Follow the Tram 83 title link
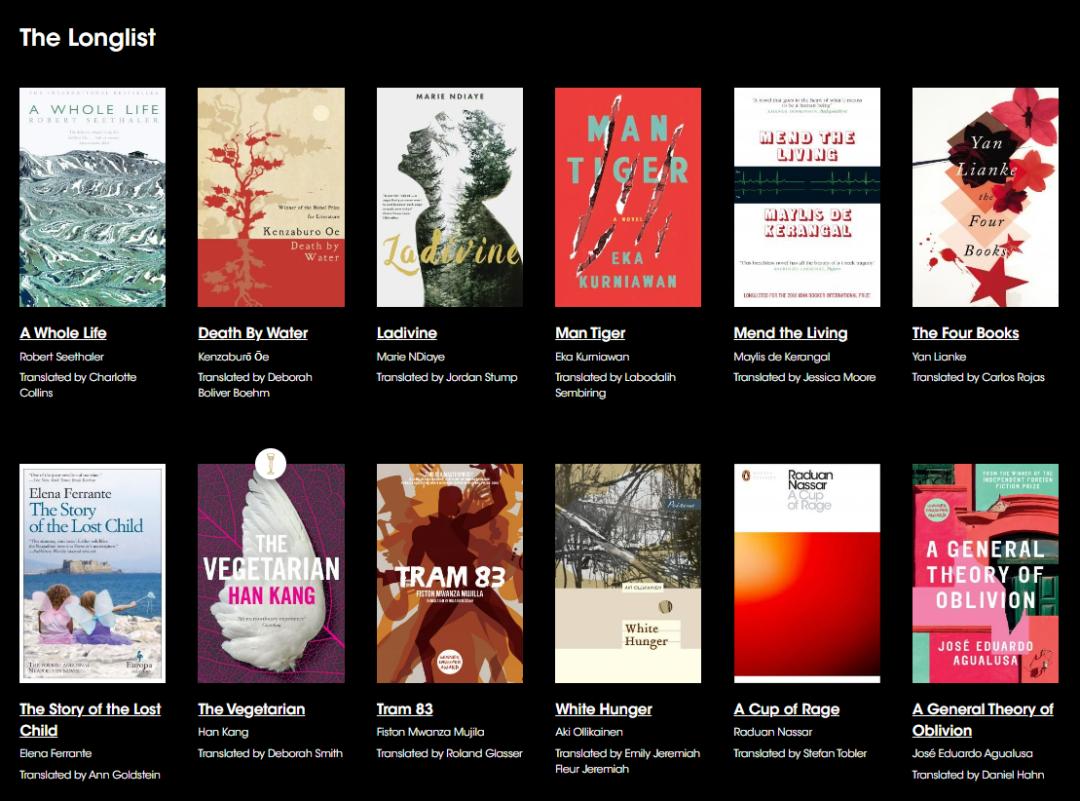This screenshot has width=1080, height=801. [405, 709]
